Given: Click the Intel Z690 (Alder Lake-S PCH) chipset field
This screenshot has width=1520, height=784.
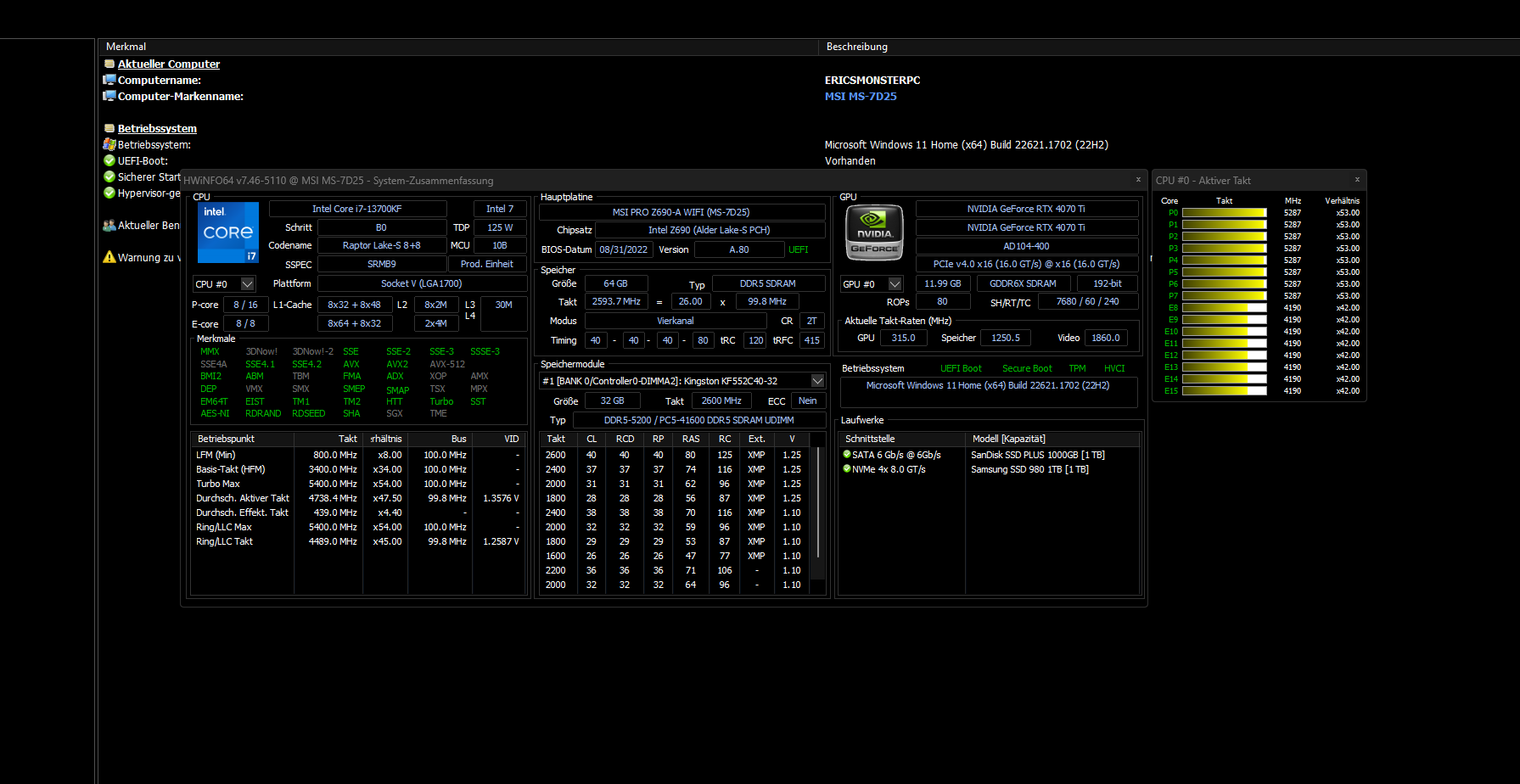Looking at the screenshot, I should (x=710, y=230).
